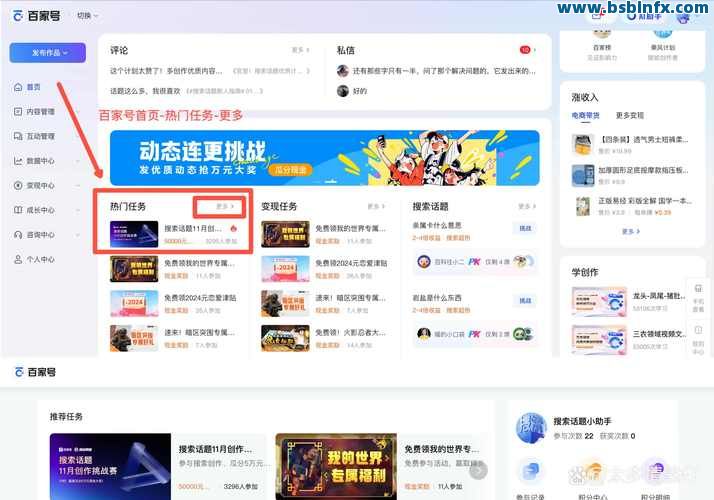Viewport: 714px width, 500px height.
Task: Switch to the 更多变现 tab
Action: click(630, 116)
